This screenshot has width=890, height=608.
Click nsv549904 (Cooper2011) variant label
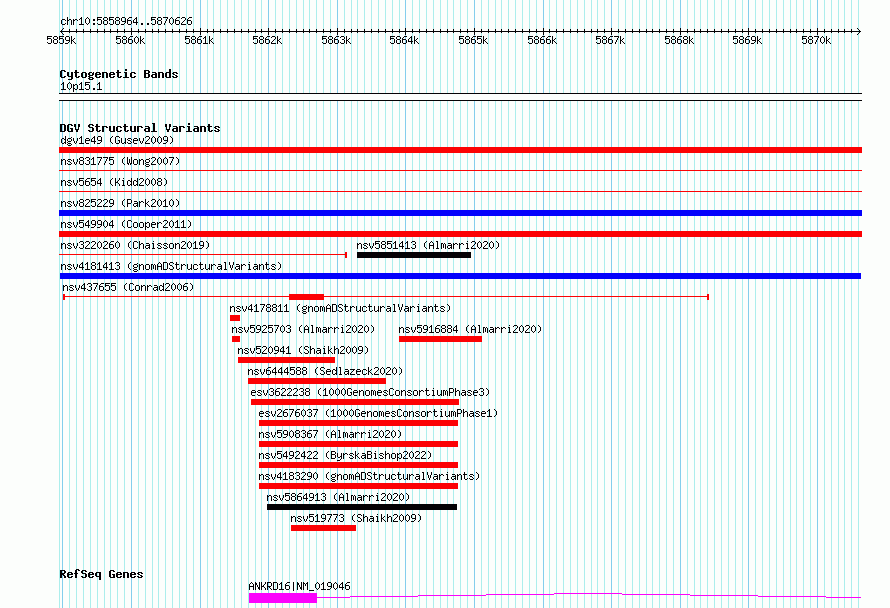click(126, 224)
